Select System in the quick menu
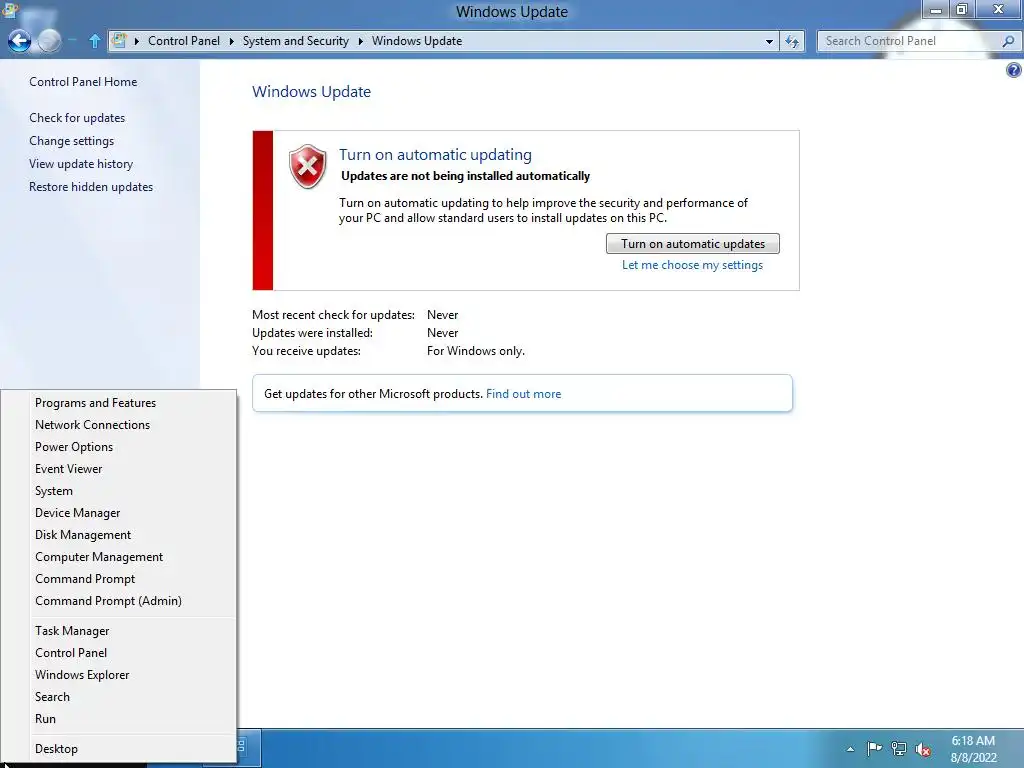Viewport: 1024px width, 768px height. 54,491
